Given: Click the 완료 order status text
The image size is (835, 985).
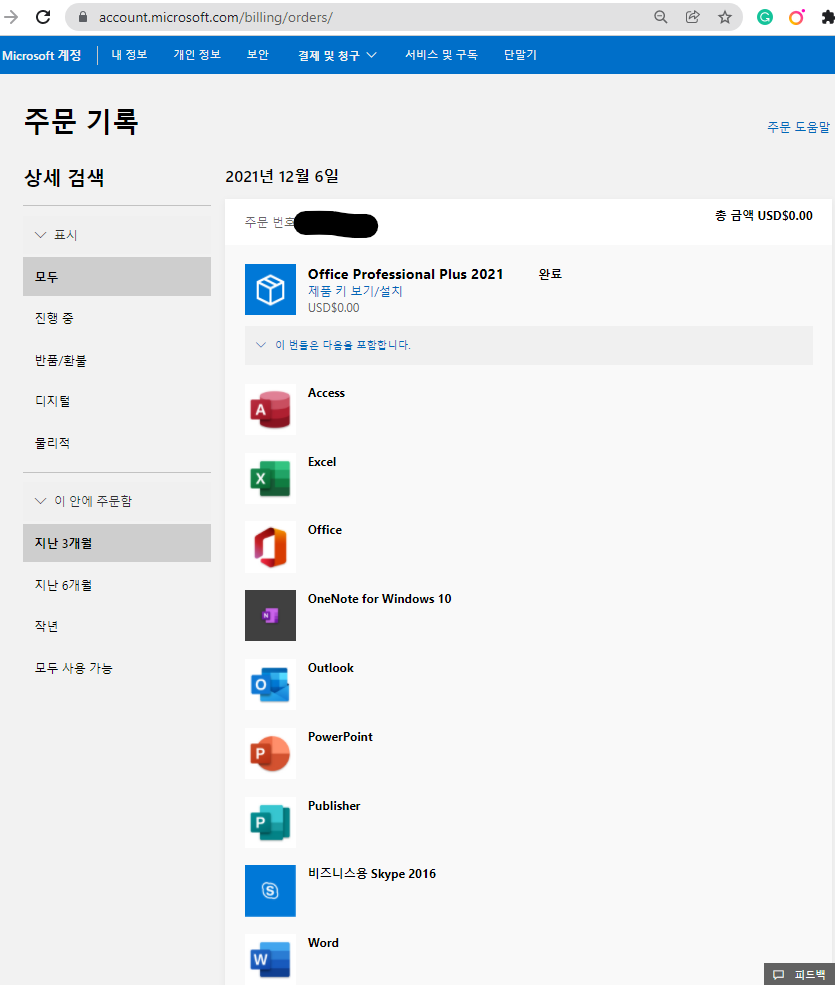Looking at the screenshot, I should tap(550, 274).
